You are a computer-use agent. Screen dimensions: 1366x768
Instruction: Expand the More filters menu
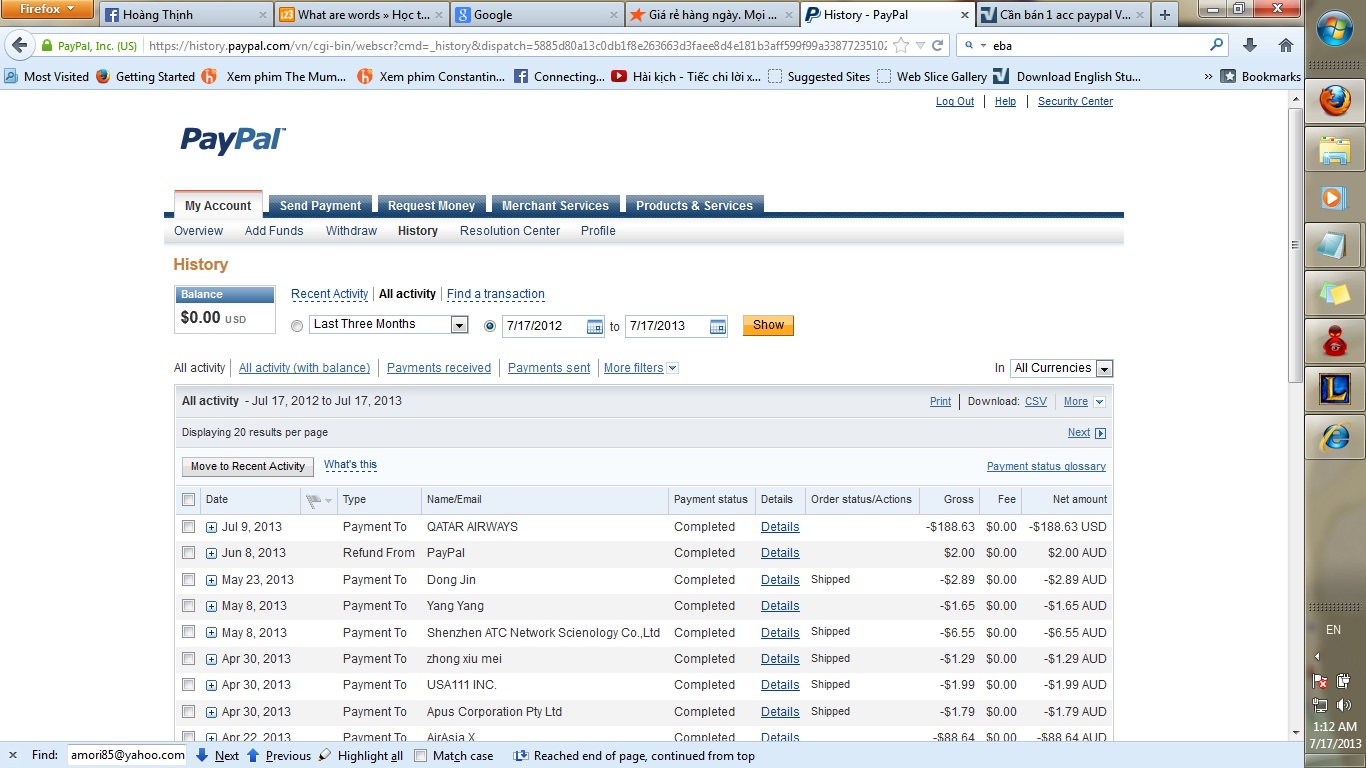pyautogui.click(x=641, y=368)
